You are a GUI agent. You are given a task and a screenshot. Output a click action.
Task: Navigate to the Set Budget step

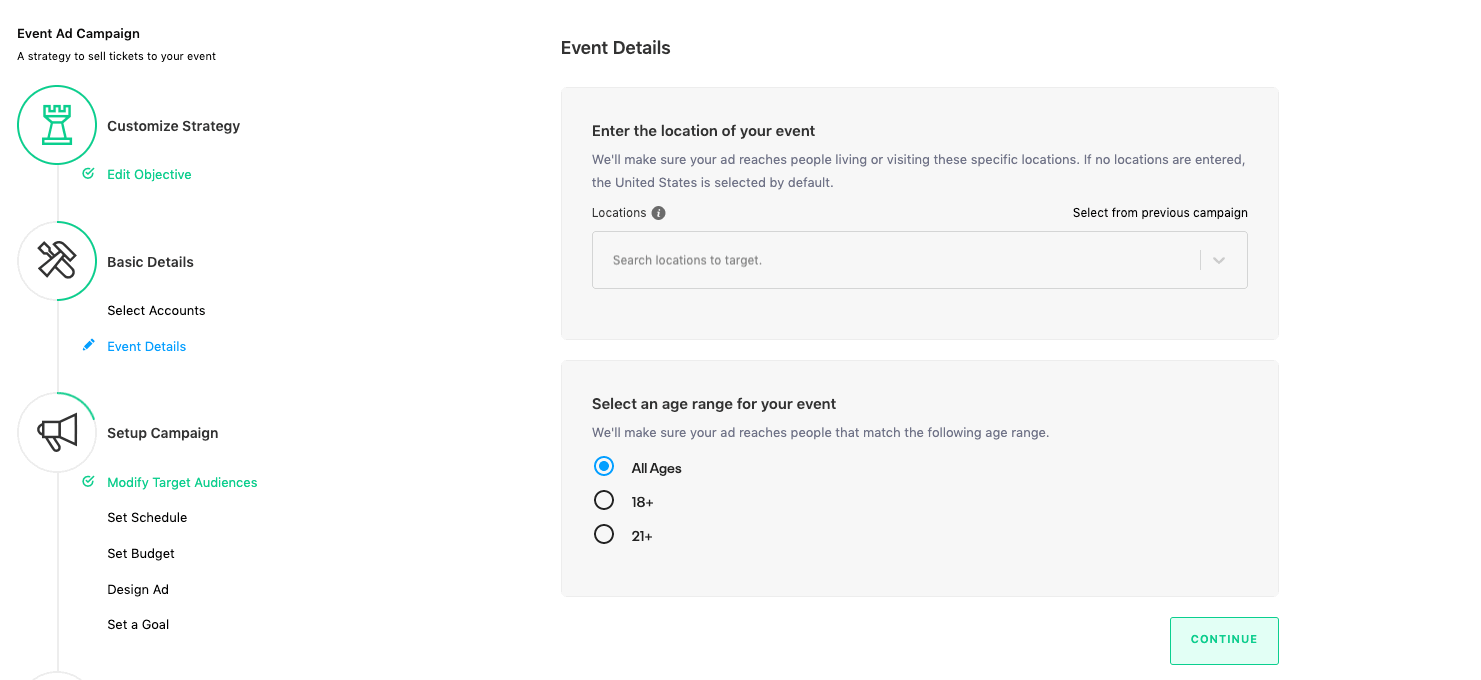pyautogui.click(x=141, y=554)
